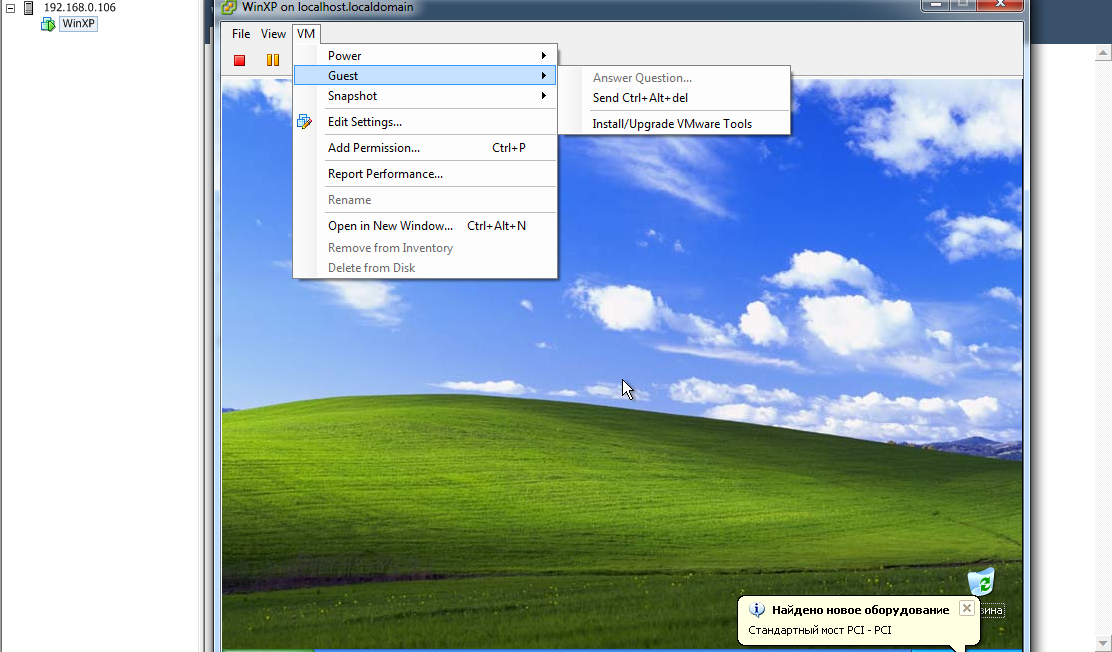Minimize the WinXP console window
Image resolution: width=1112 pixels, height=652 pixels.
(x=935, y=4)
